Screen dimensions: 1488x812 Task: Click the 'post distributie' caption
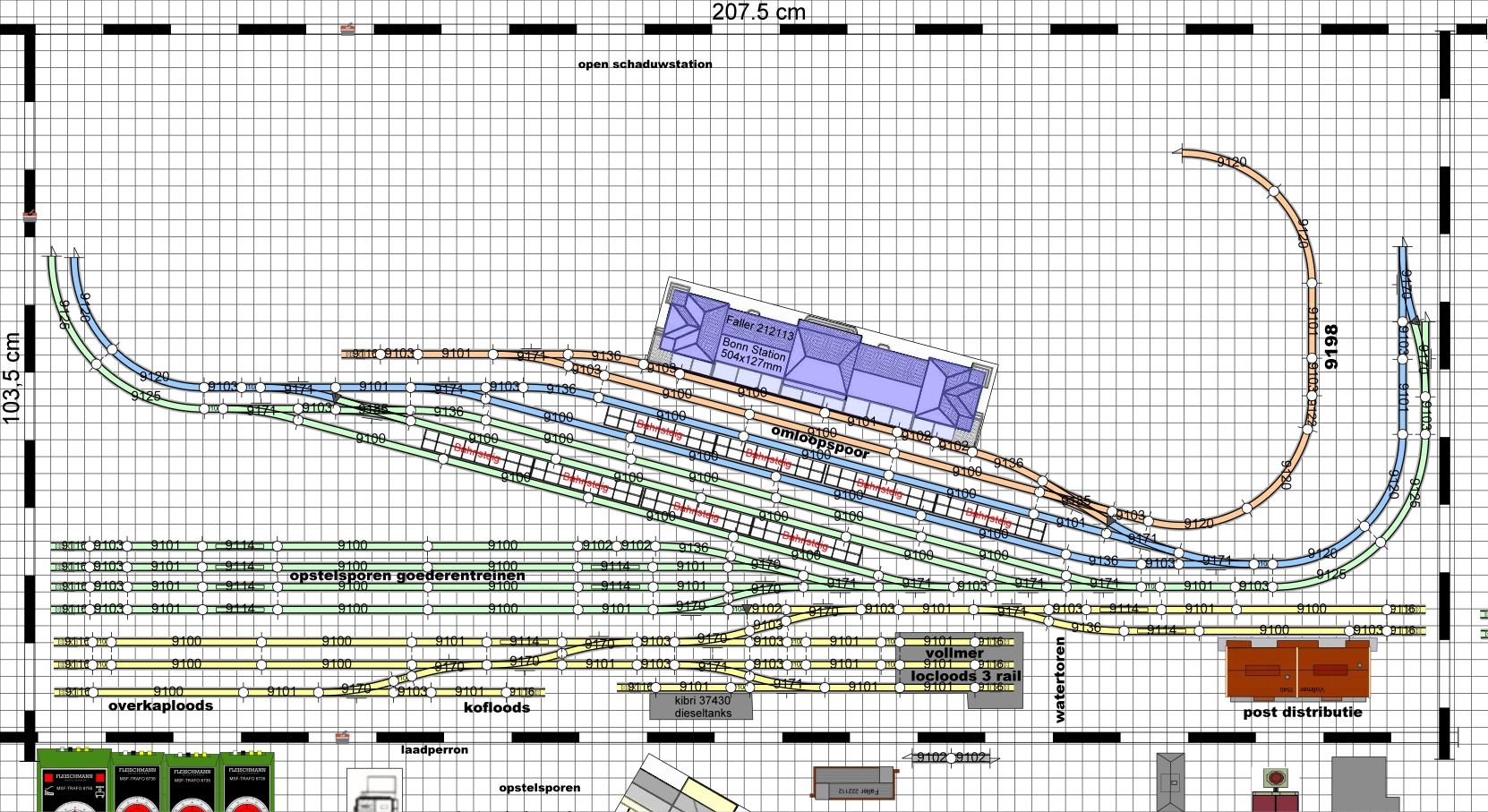coord(1303,713)
